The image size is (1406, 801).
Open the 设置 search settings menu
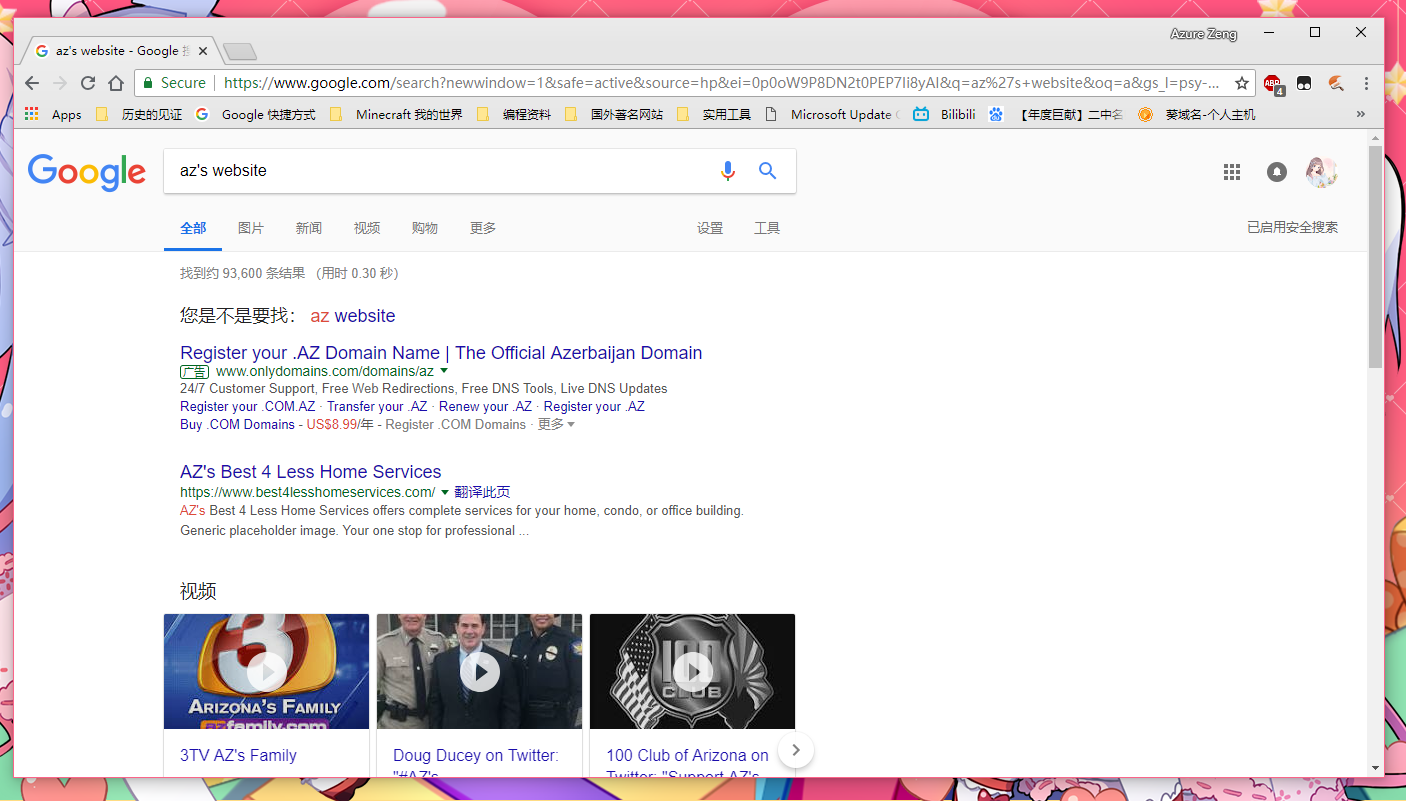coord(710,228)
